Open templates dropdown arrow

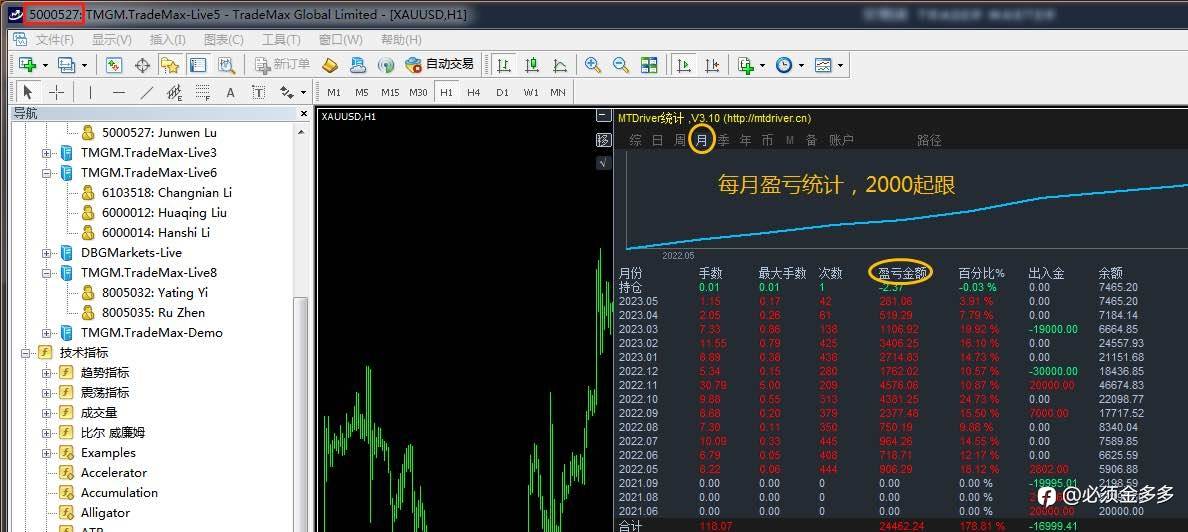[840, 65]
